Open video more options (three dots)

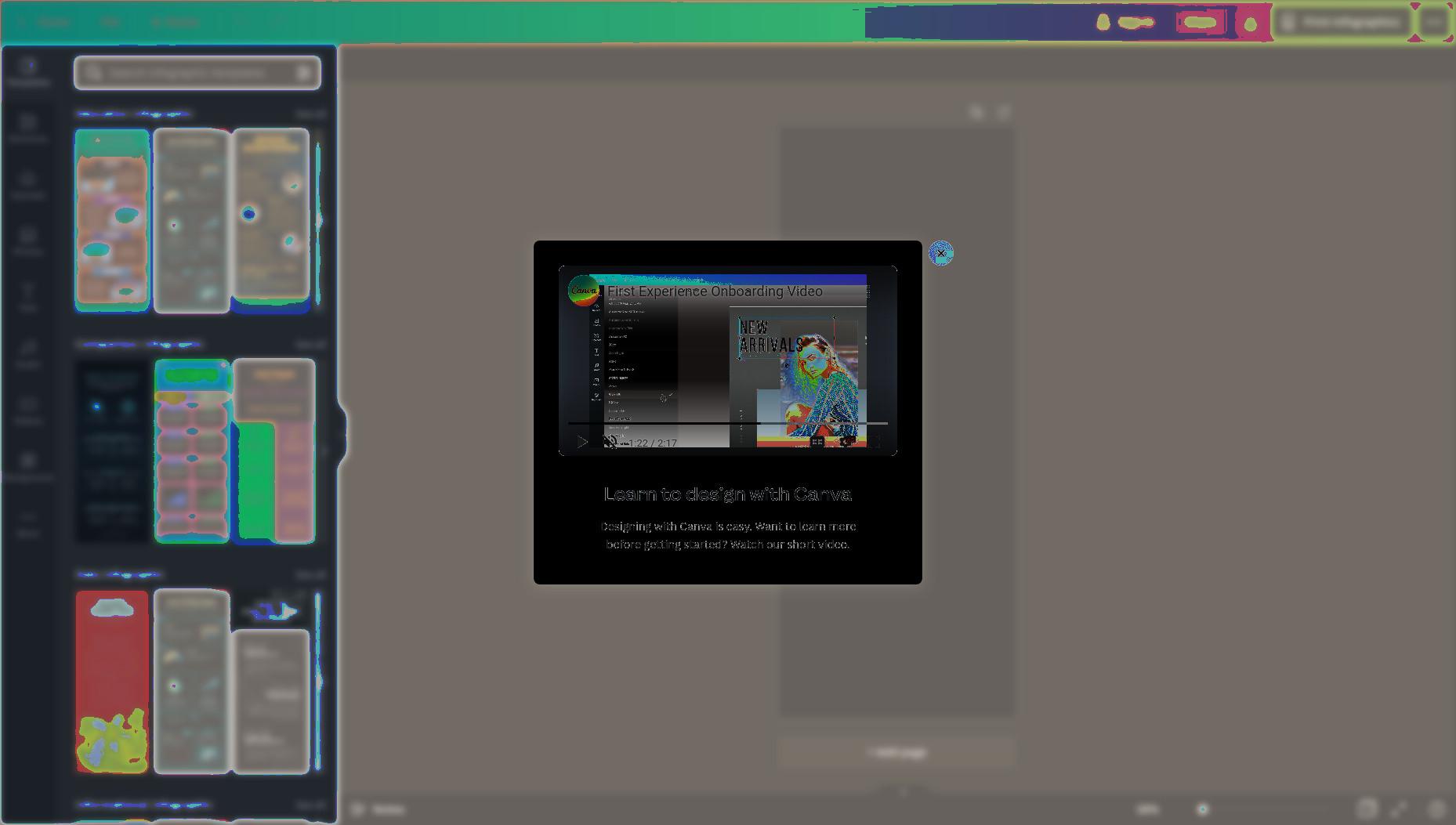tap(868, 291)
